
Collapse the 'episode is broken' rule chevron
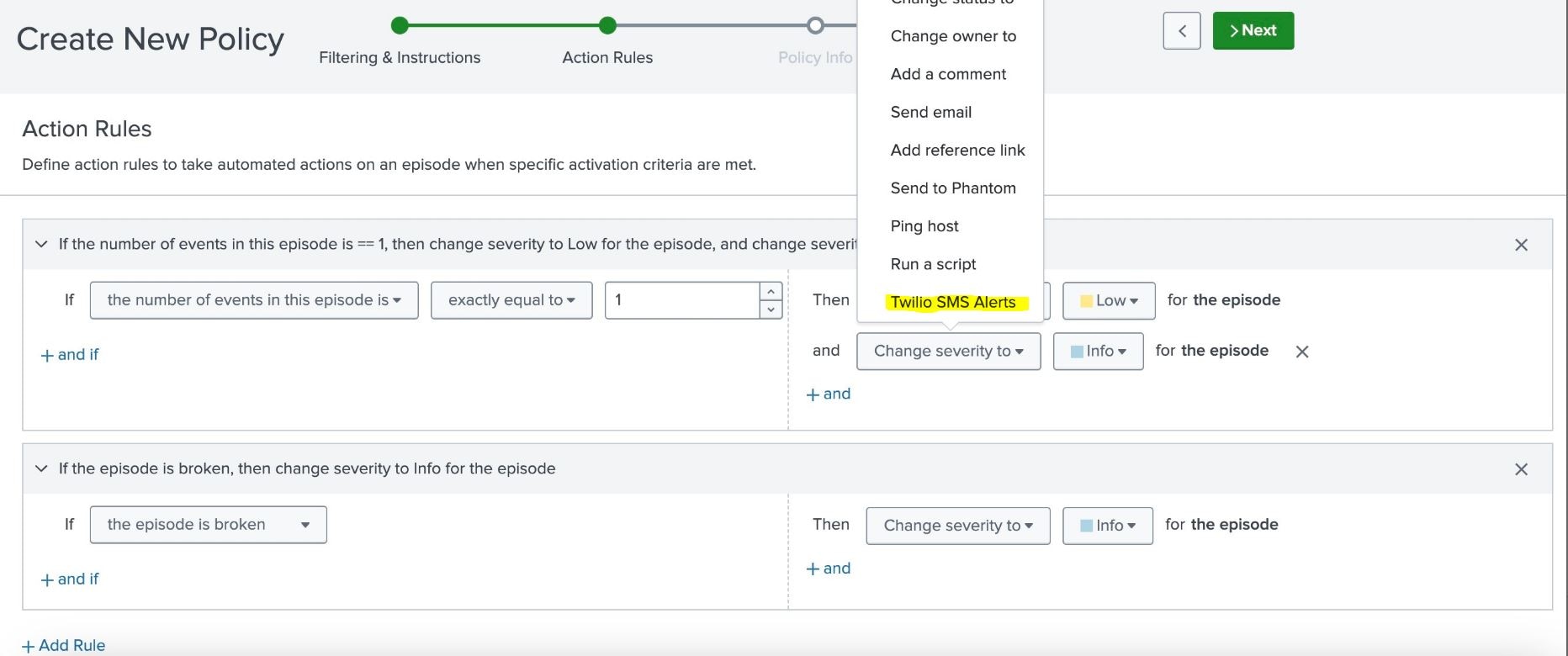(41, 468)
